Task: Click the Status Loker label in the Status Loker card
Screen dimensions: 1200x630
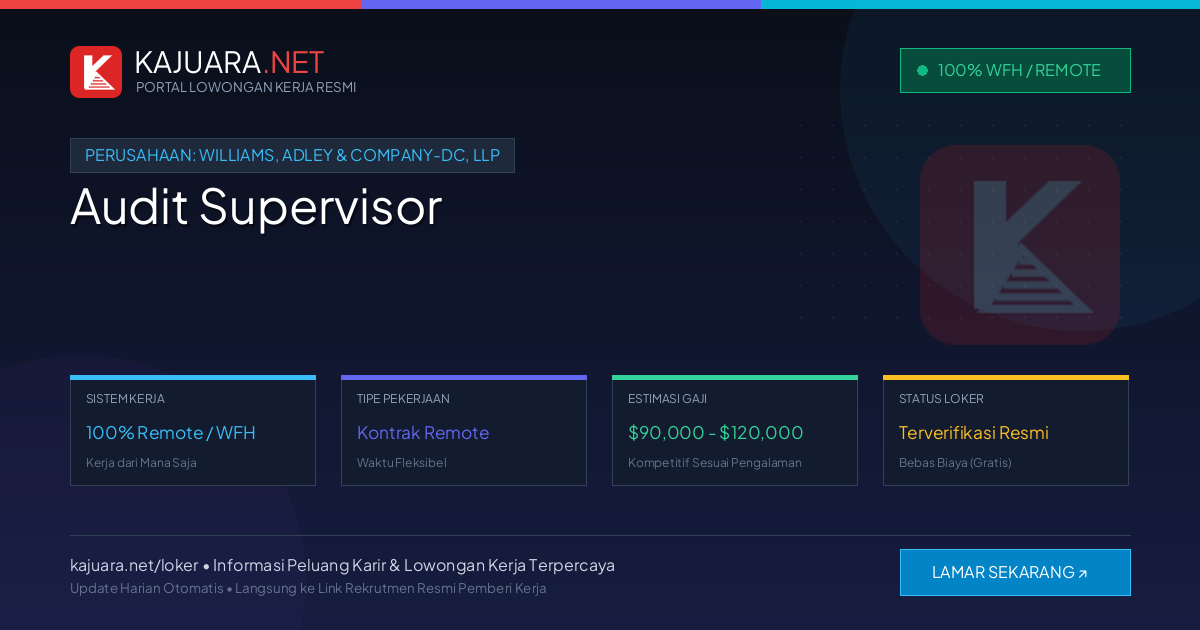Action: tap(941, 398)
